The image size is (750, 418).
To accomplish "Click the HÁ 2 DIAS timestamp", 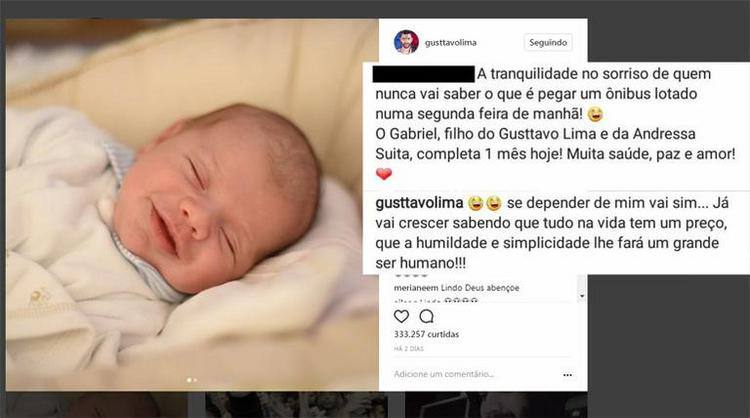I will point(408,349).
